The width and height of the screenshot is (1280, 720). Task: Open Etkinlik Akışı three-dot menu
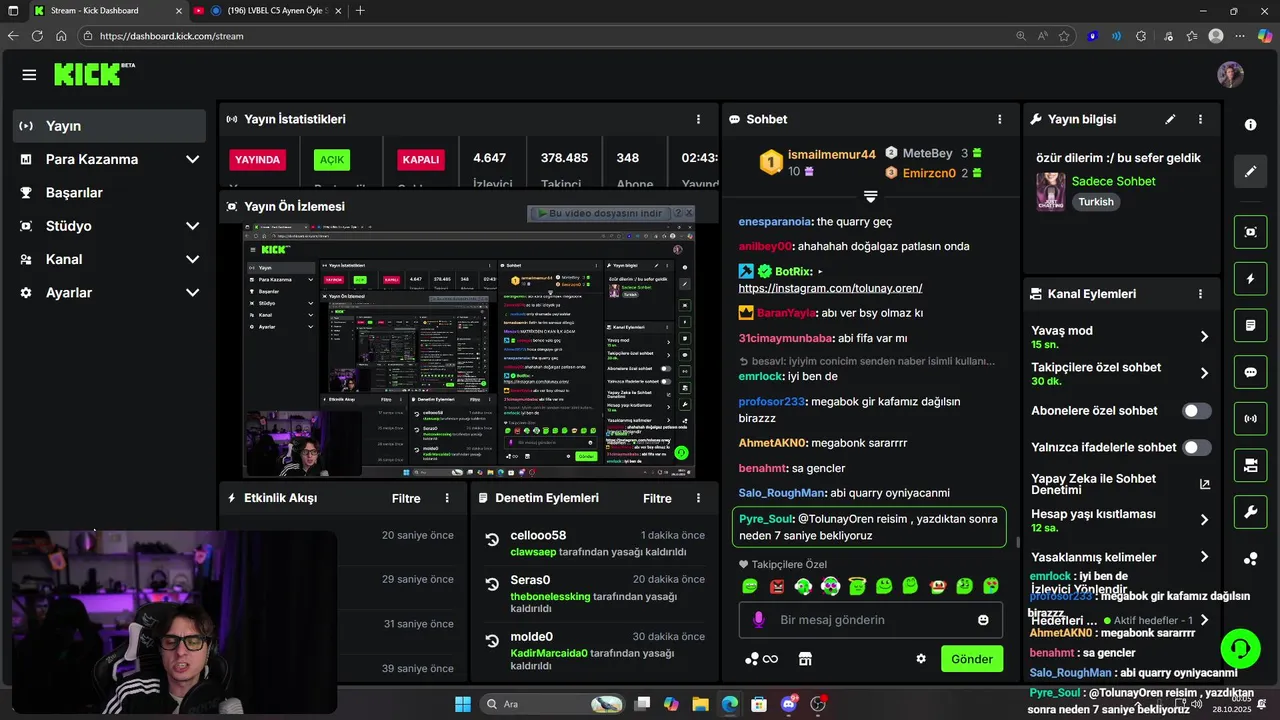pyautogui.click(x=447, y=498)
